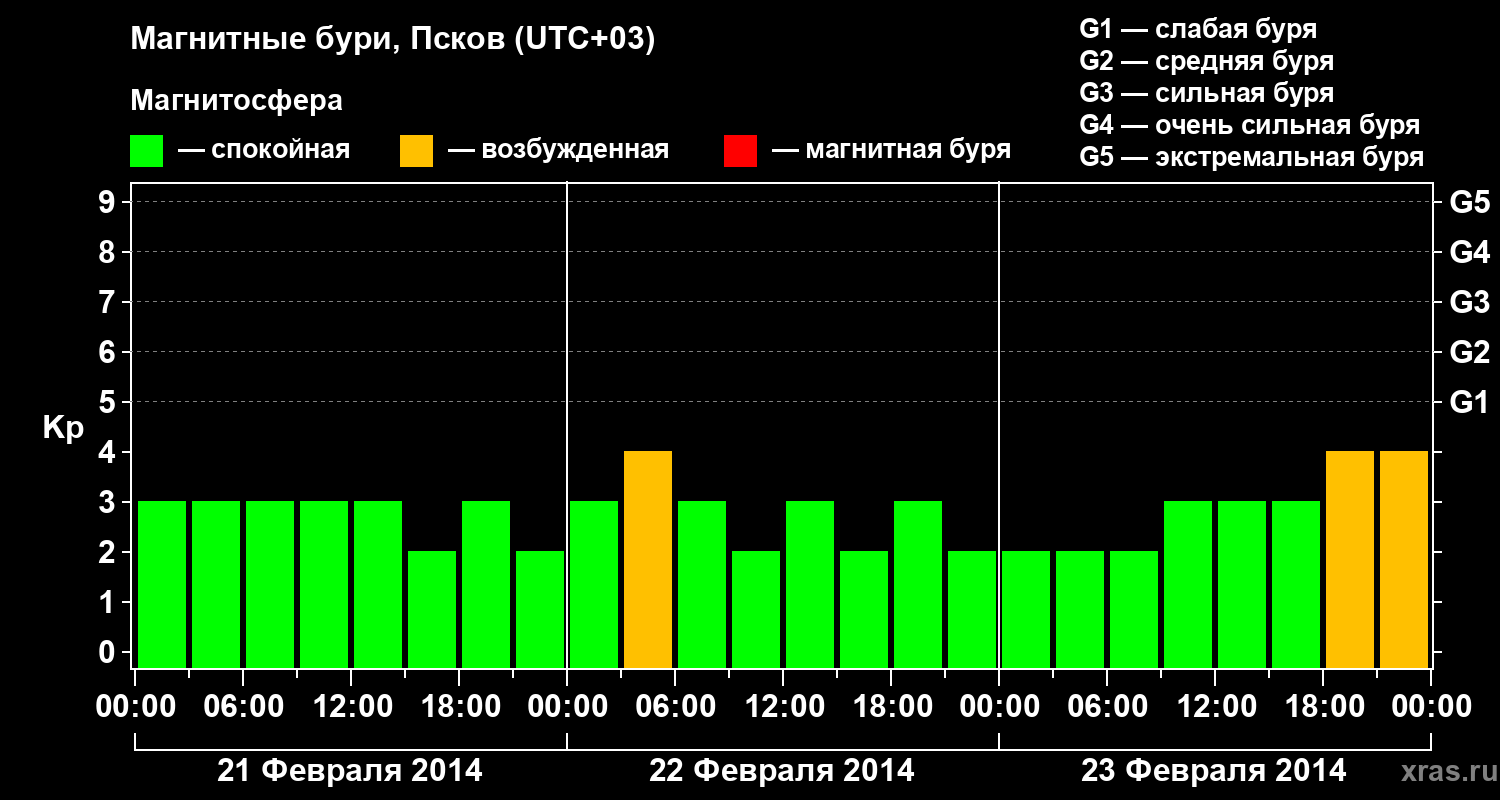The image size is (1500, 800).
Task: Click the red 'магнитная буря' legend swatch
Action: point(740,151)
